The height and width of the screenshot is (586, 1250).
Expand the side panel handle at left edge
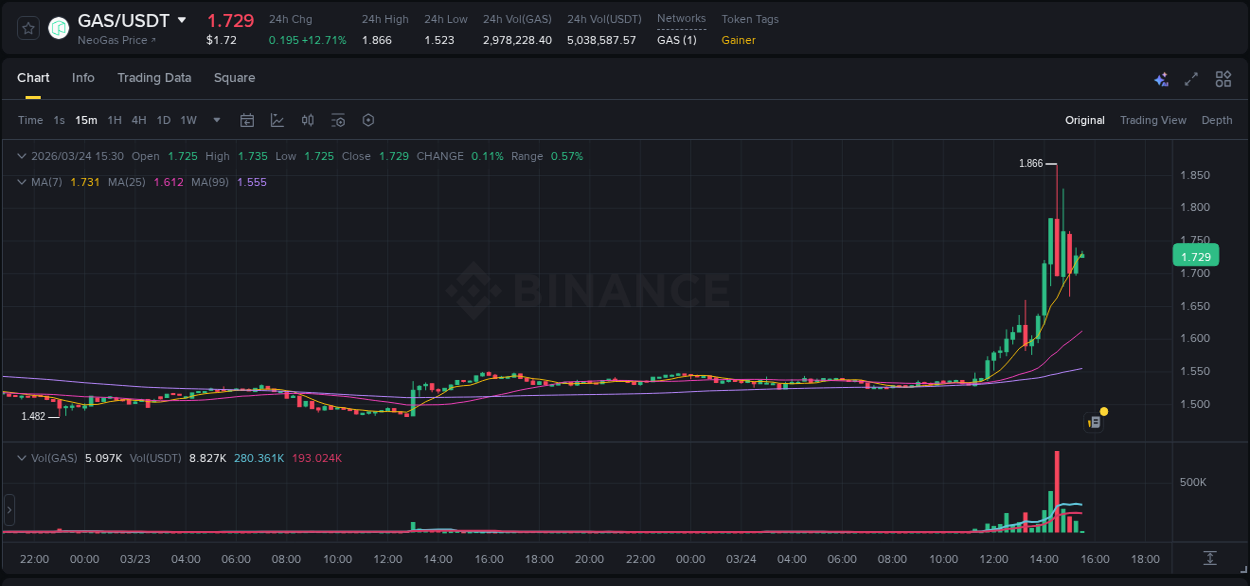pyautogui.click(x=9, y=510)
